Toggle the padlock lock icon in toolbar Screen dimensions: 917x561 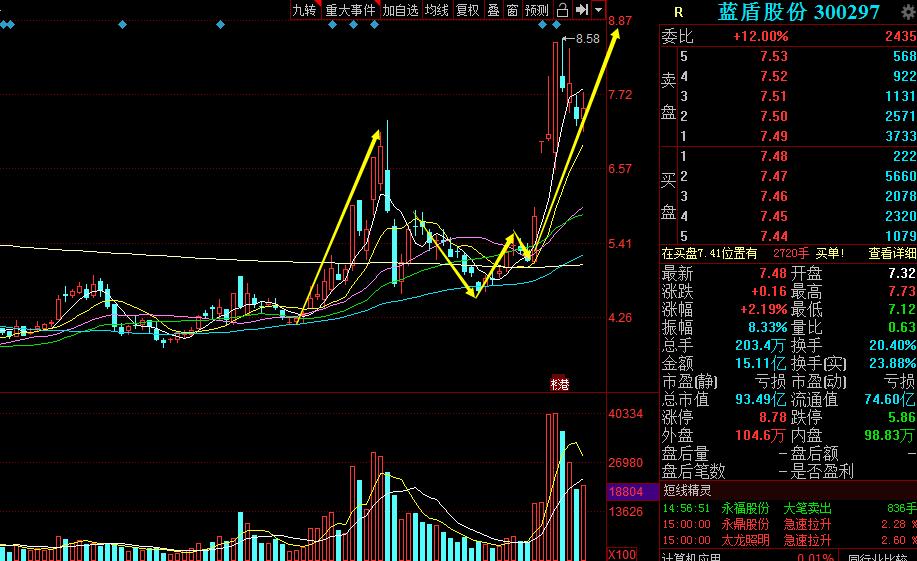pos(562,10)
